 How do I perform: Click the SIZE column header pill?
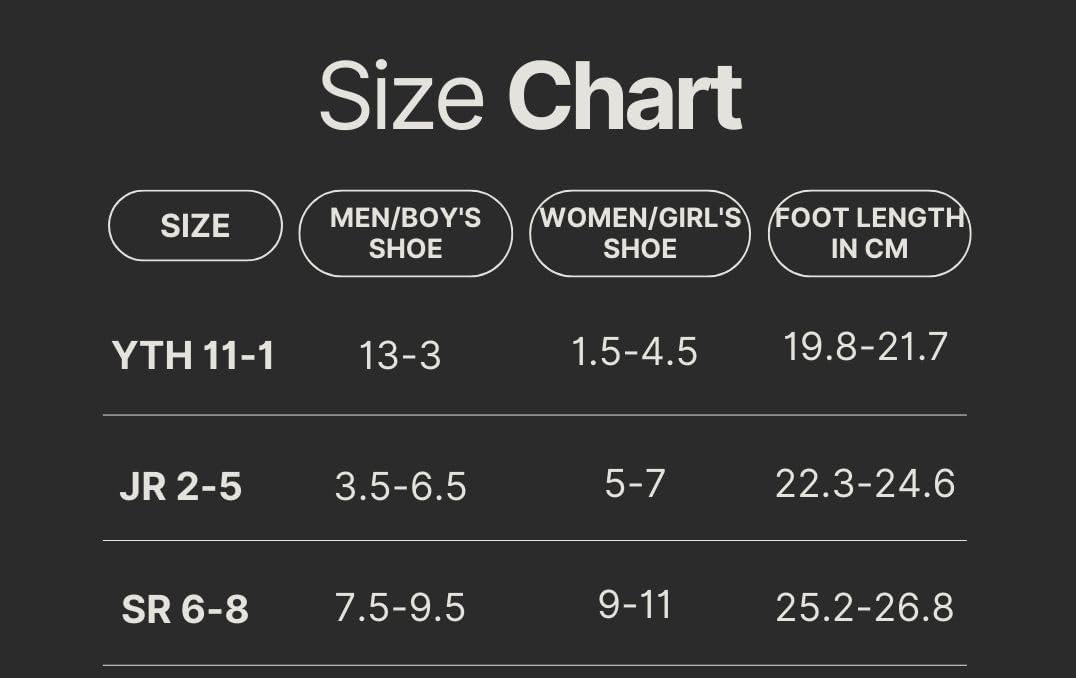pyautogui.click(x=195, y=226)
